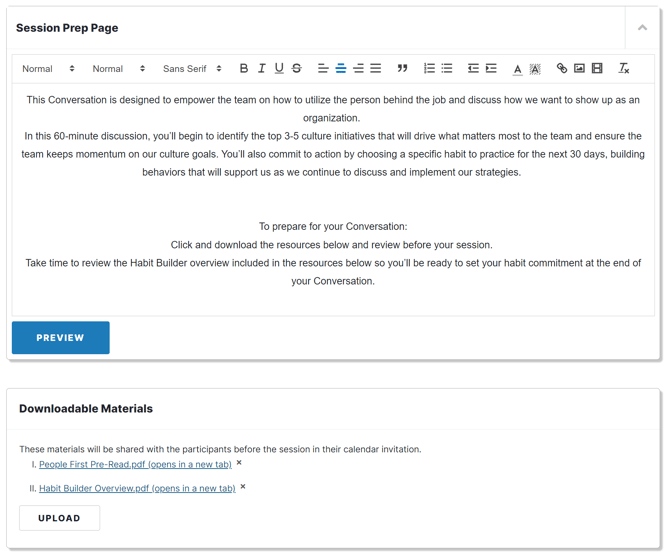Insert a video using the film icon
Screen dimensions: 670x556
597,69
